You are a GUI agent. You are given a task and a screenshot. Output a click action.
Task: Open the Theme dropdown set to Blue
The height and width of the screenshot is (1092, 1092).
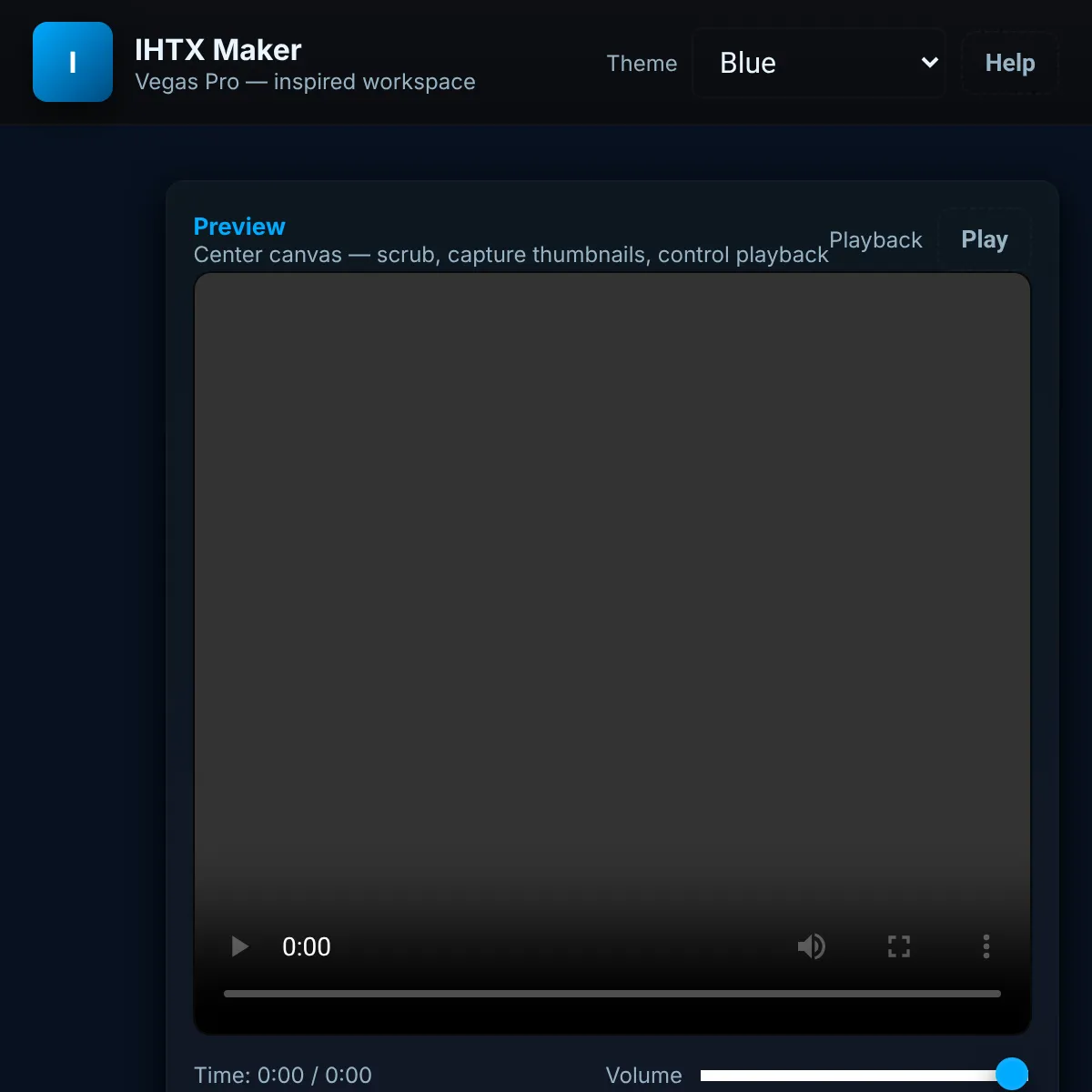819,63
